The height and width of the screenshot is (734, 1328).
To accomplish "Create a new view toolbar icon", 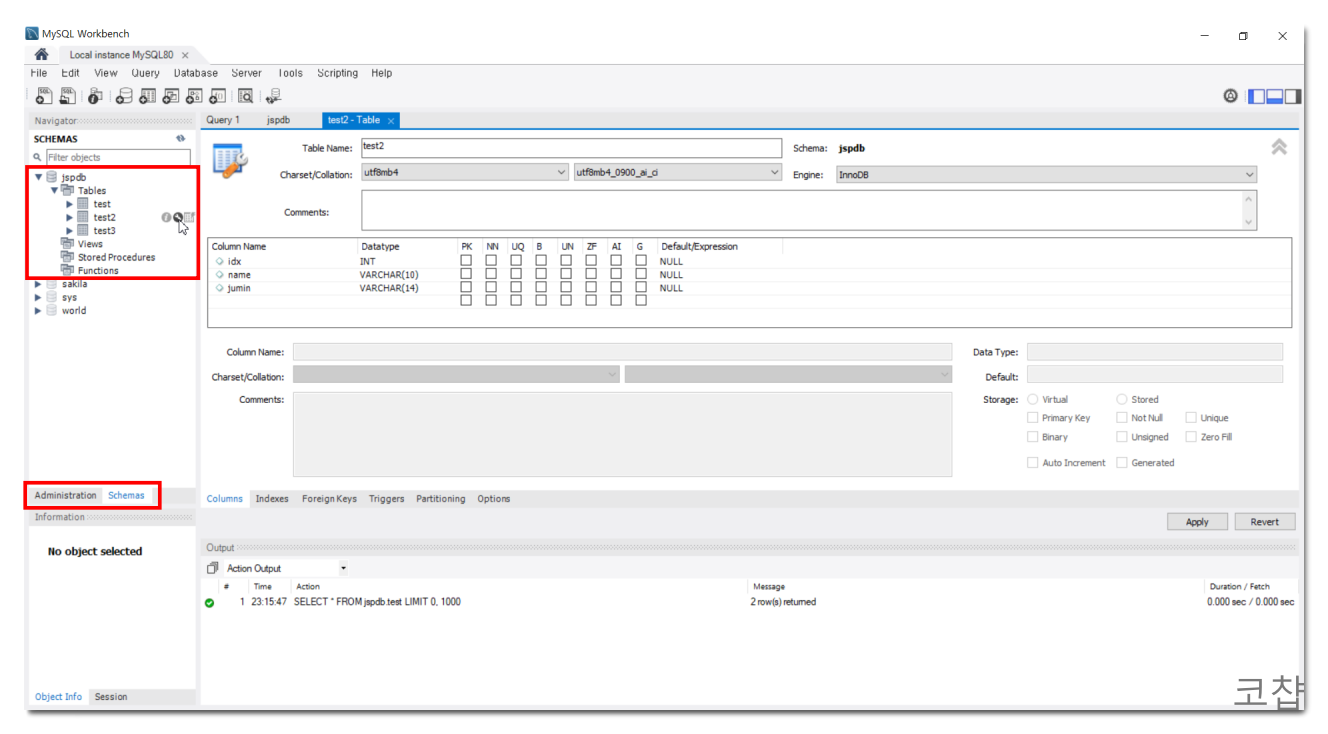I will coord(171,96).
